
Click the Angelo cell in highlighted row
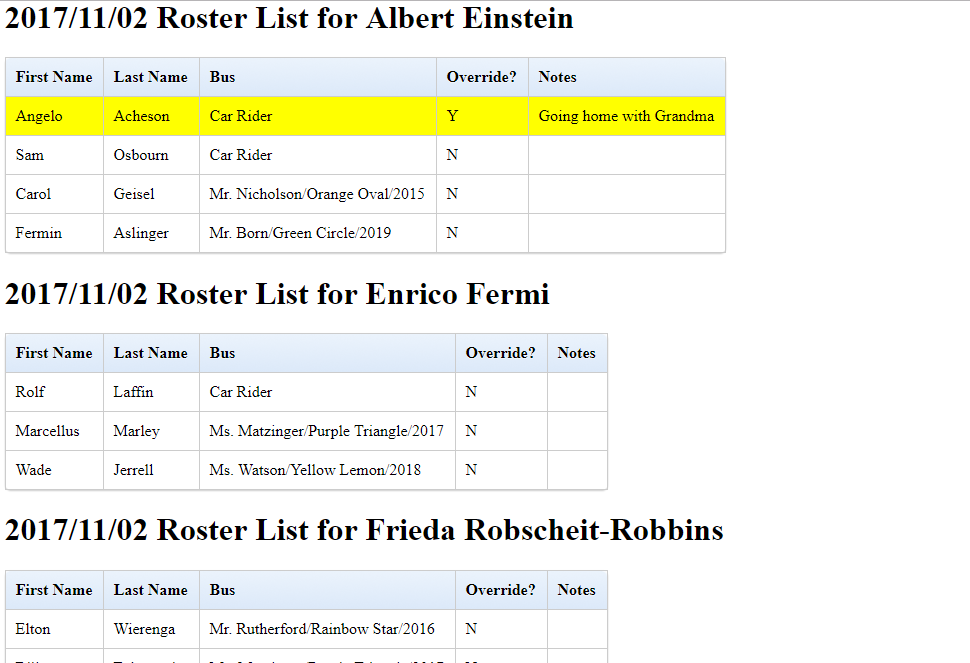point(54,116)
